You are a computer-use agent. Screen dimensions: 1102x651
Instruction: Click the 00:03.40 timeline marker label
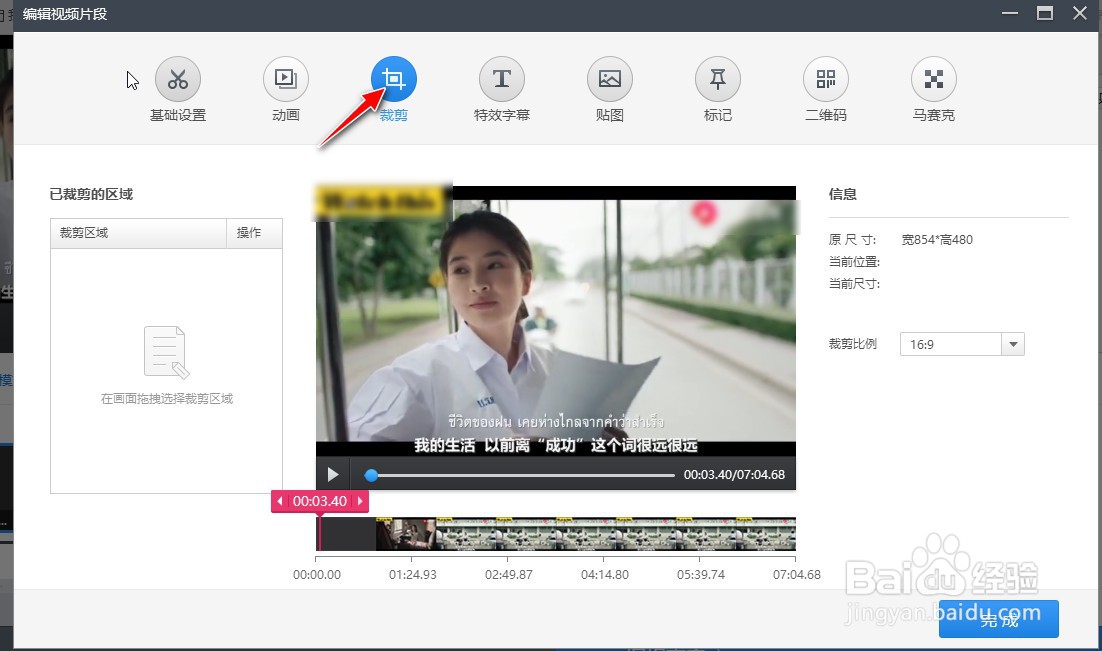[x=320, y=501]
